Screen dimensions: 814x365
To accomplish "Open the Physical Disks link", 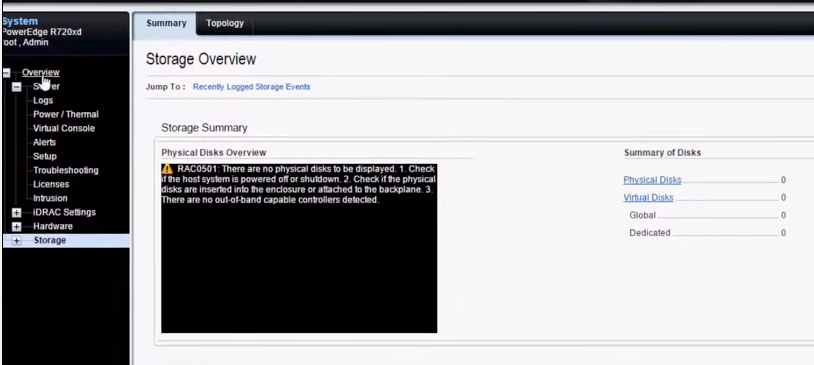I will [652, 180].
